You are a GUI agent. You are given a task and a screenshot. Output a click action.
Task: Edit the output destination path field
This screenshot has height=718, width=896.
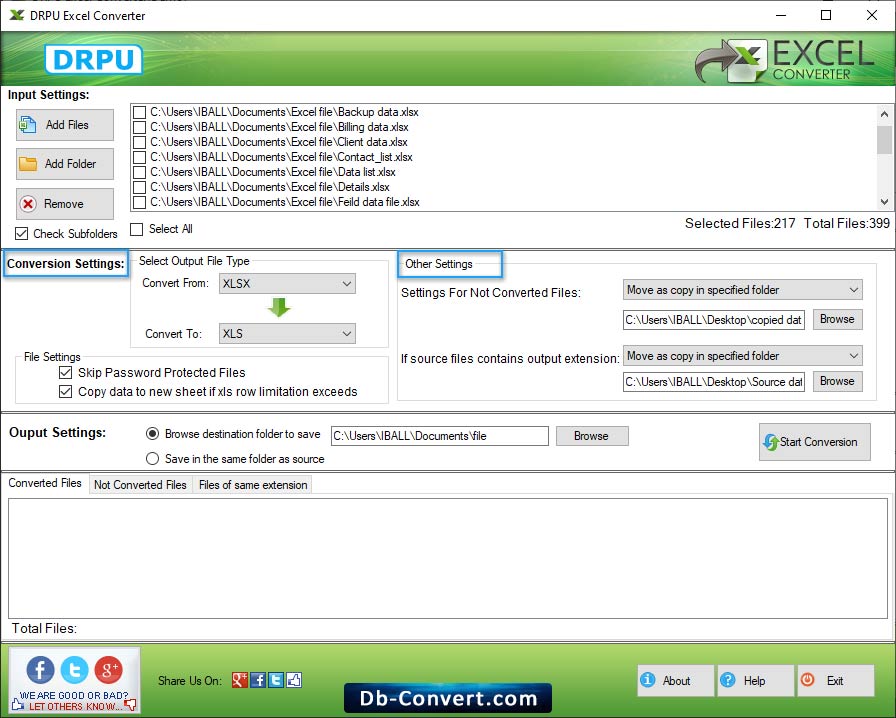(440, 436)
